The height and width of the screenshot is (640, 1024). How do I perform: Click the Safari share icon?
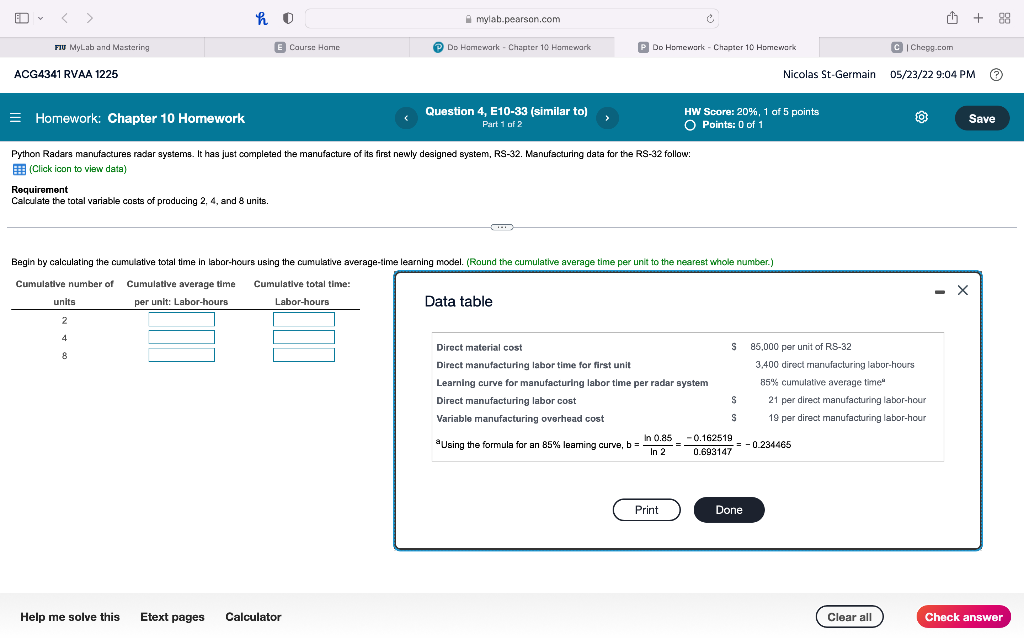(x=952, y=17)
